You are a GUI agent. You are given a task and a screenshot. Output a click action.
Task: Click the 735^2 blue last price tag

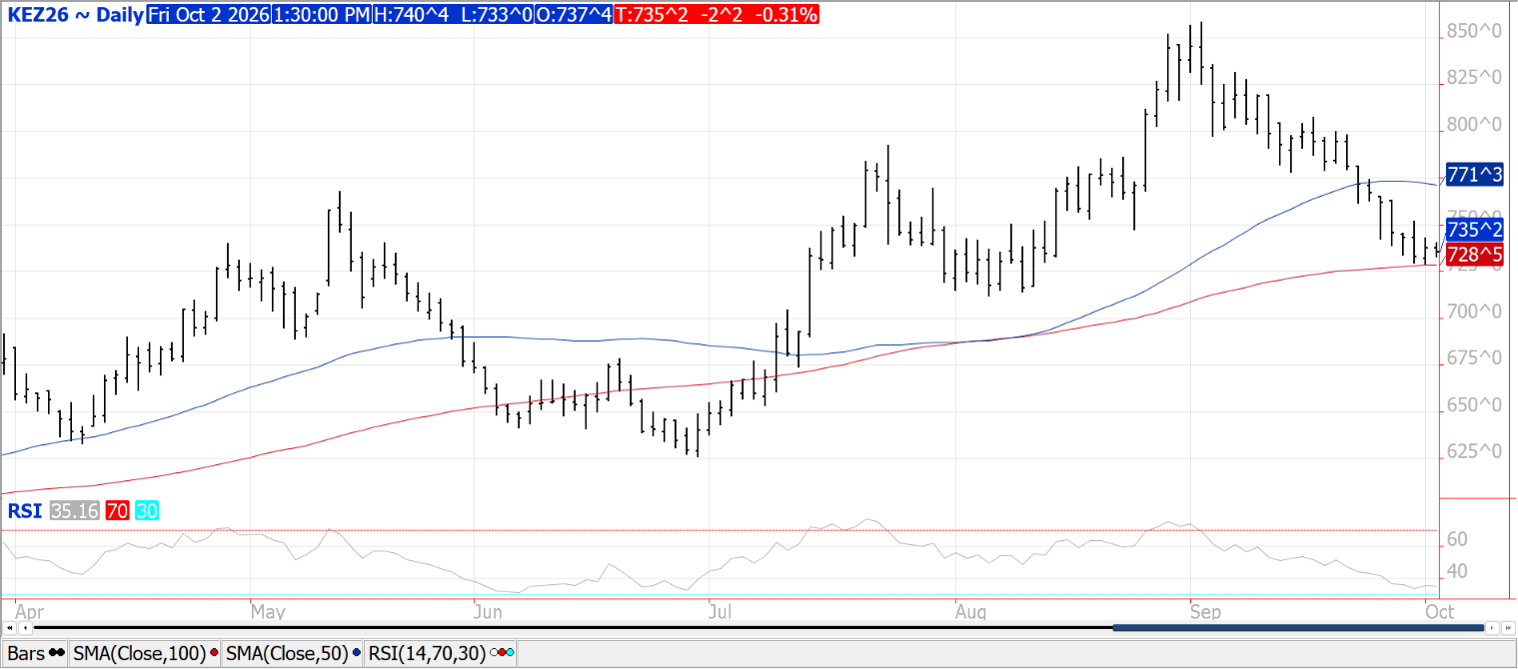click(x=1475, y=229)
